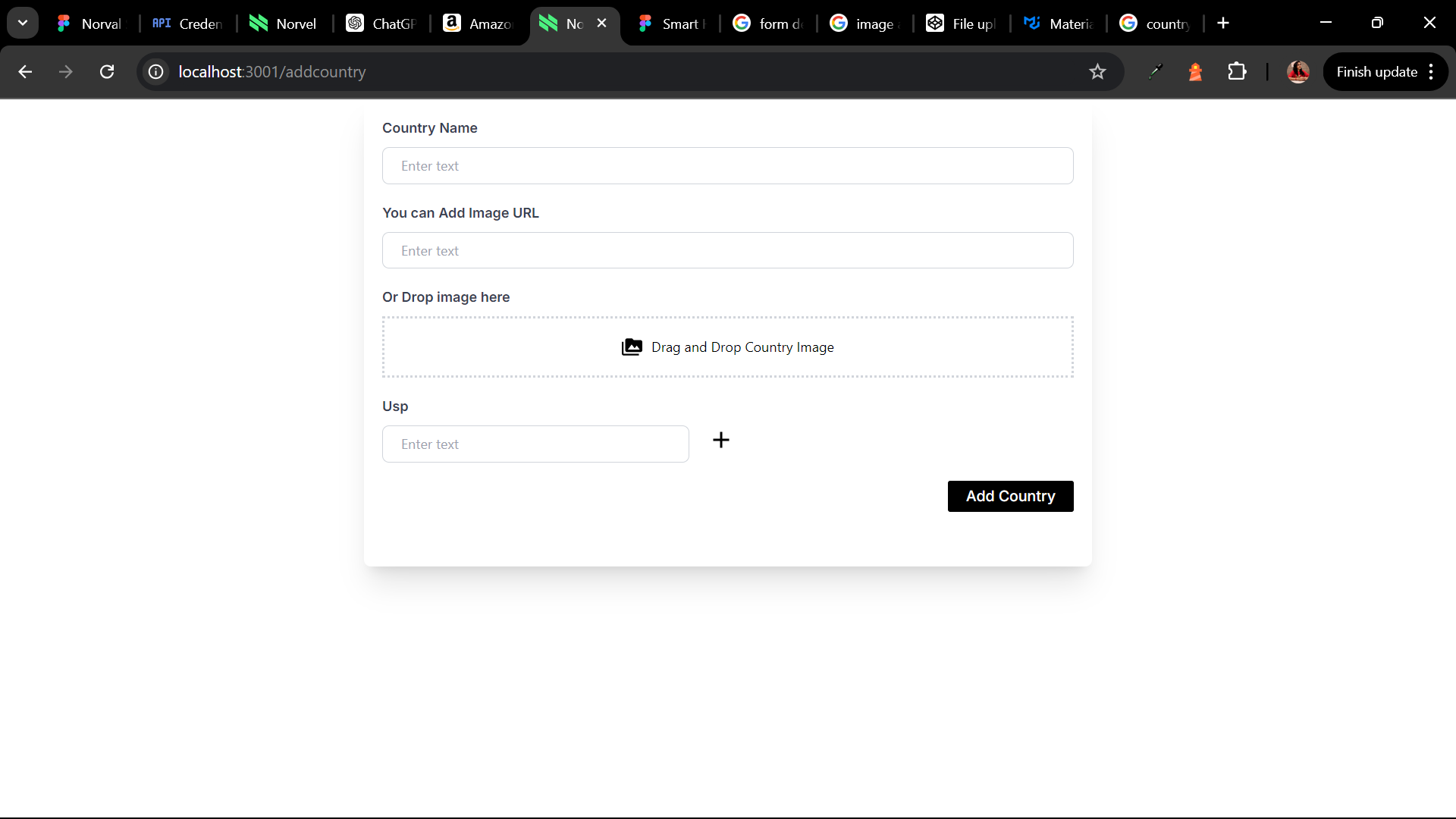The height and width of the screenshot is (819, 1456).
Task: Open Chrome three-dot menu
Action: tap(1431, 71)
